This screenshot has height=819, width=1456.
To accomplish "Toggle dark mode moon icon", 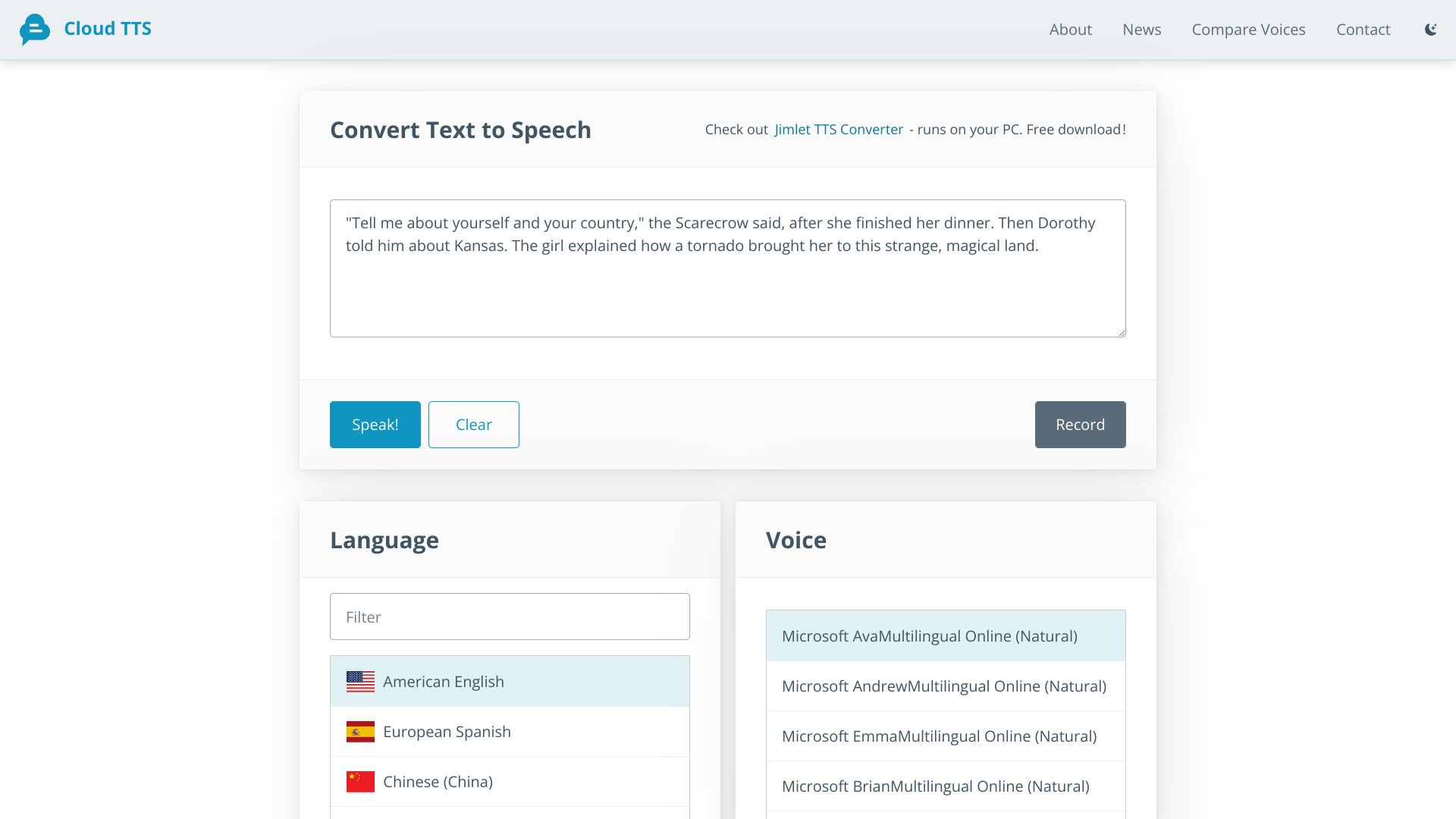I will 1430,30.
